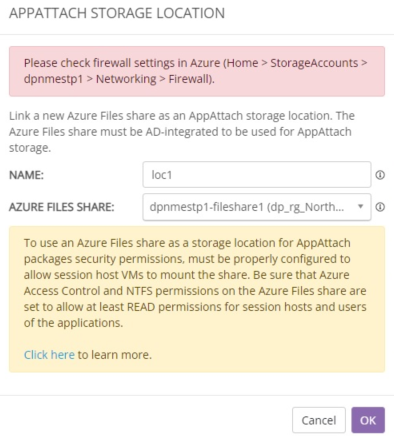Confirm with the purple OK button
The width and height of the screenshot is (394, 436).
tap(368, 420)
